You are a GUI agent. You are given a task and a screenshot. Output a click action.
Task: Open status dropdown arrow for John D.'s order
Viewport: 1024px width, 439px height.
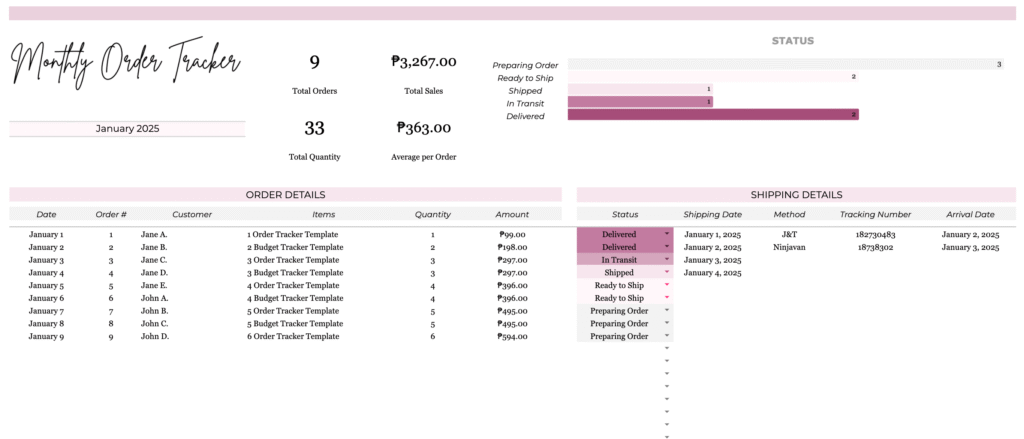pos(667,337)
